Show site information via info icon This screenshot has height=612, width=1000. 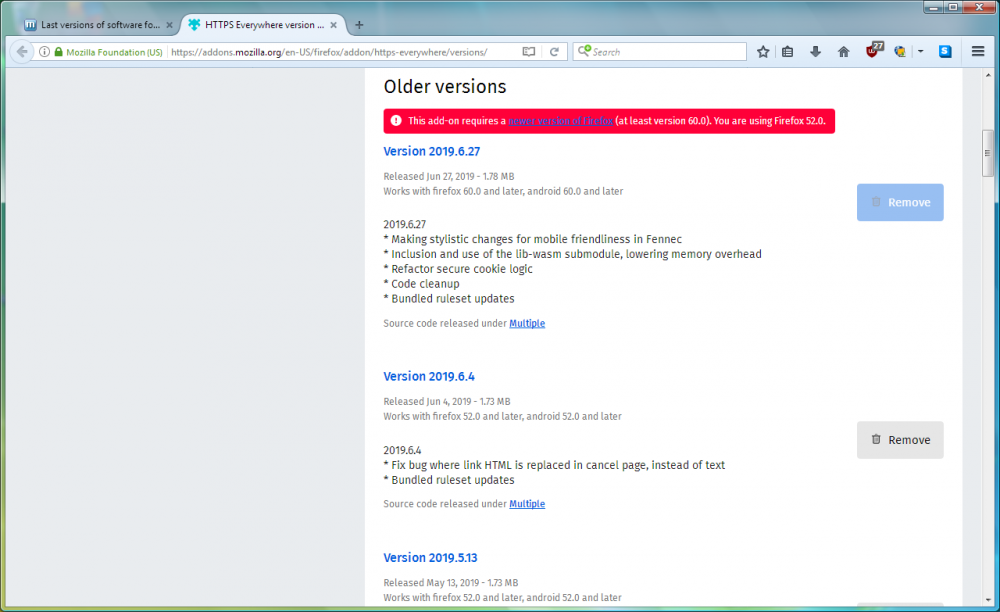pos(44,52)
